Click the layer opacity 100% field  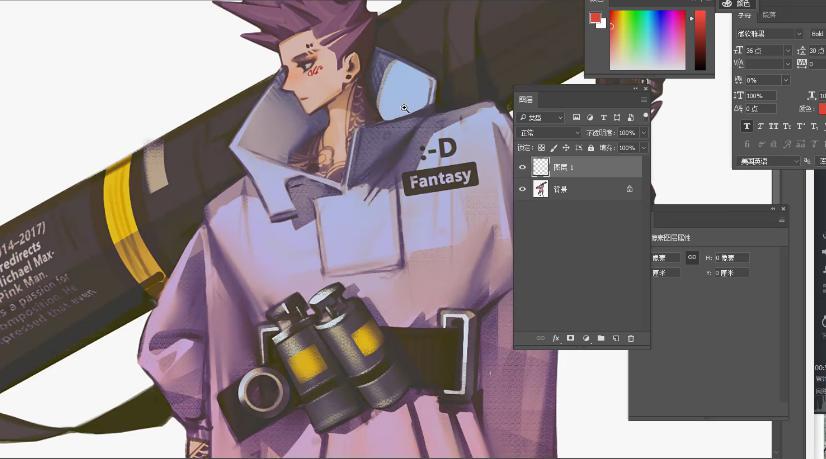pos(627,133)
